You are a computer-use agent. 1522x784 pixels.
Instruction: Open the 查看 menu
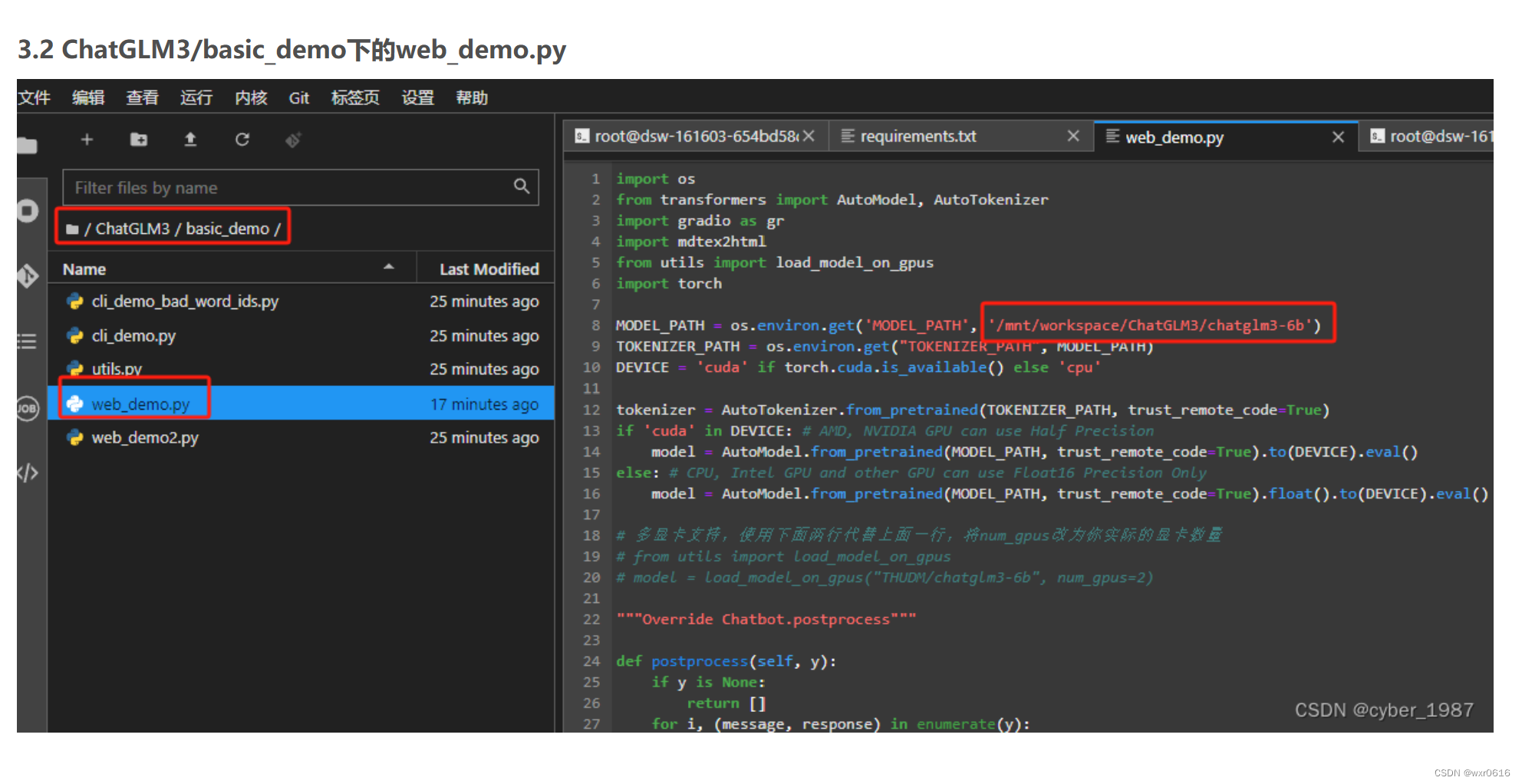(x=142, y=97)
